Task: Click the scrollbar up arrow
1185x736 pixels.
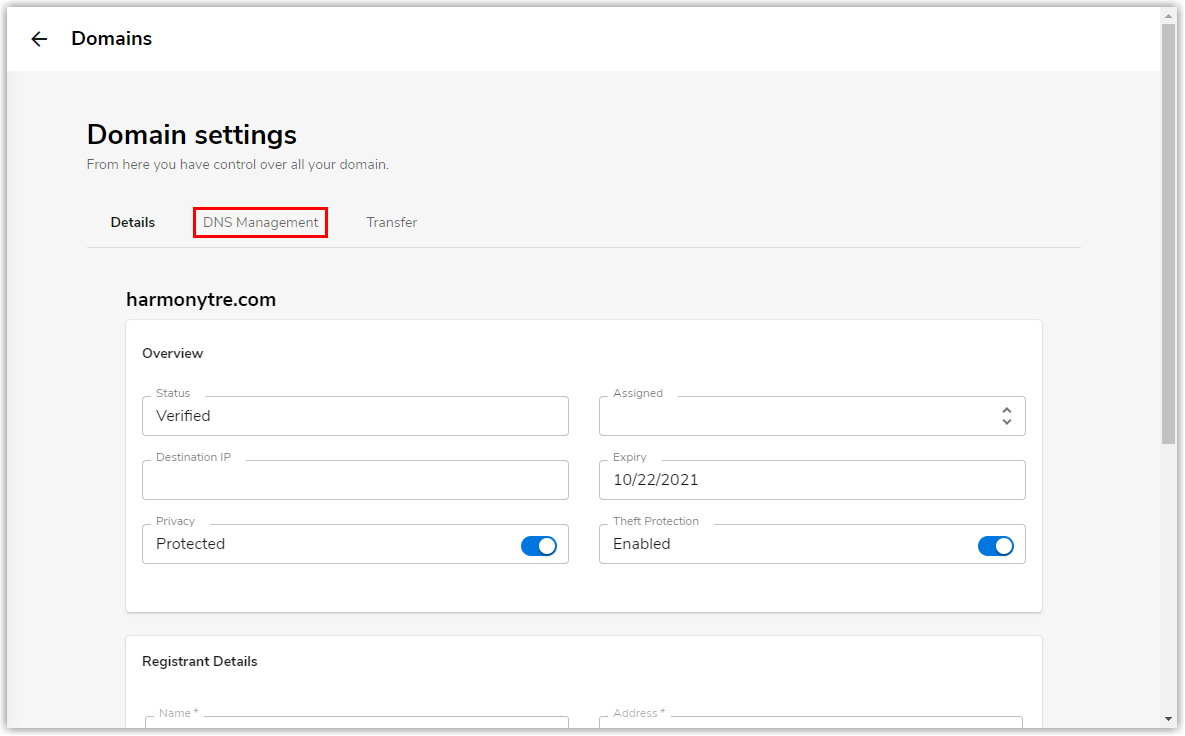Action: (x=1168, y=16)
